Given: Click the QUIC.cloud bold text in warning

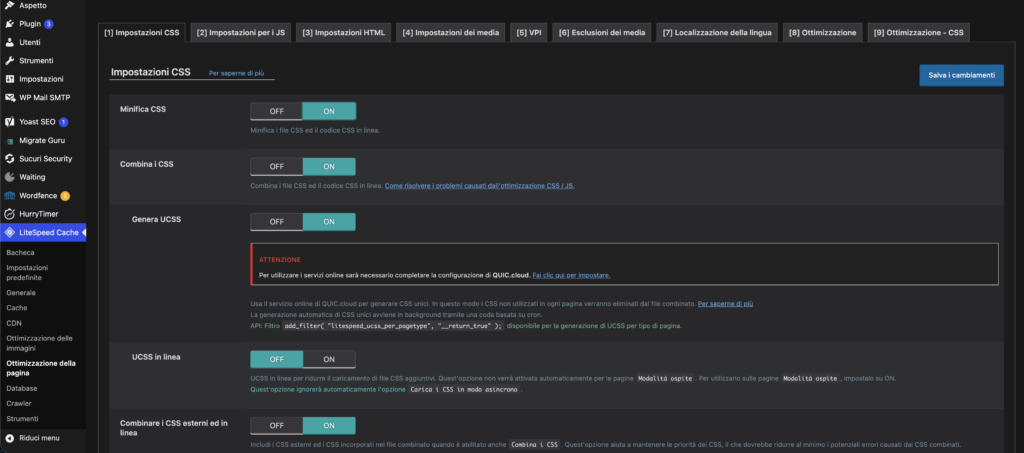Looking at the screenshot, I should [x=511, y=275].
